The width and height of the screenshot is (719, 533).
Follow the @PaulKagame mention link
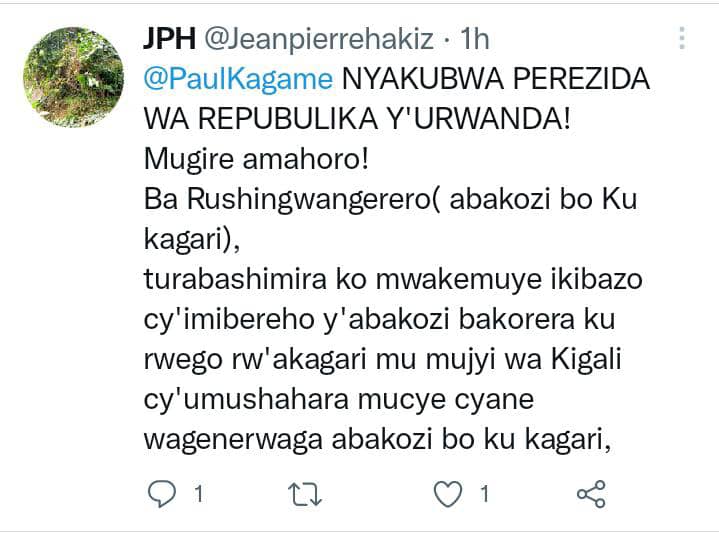[238, 79]
